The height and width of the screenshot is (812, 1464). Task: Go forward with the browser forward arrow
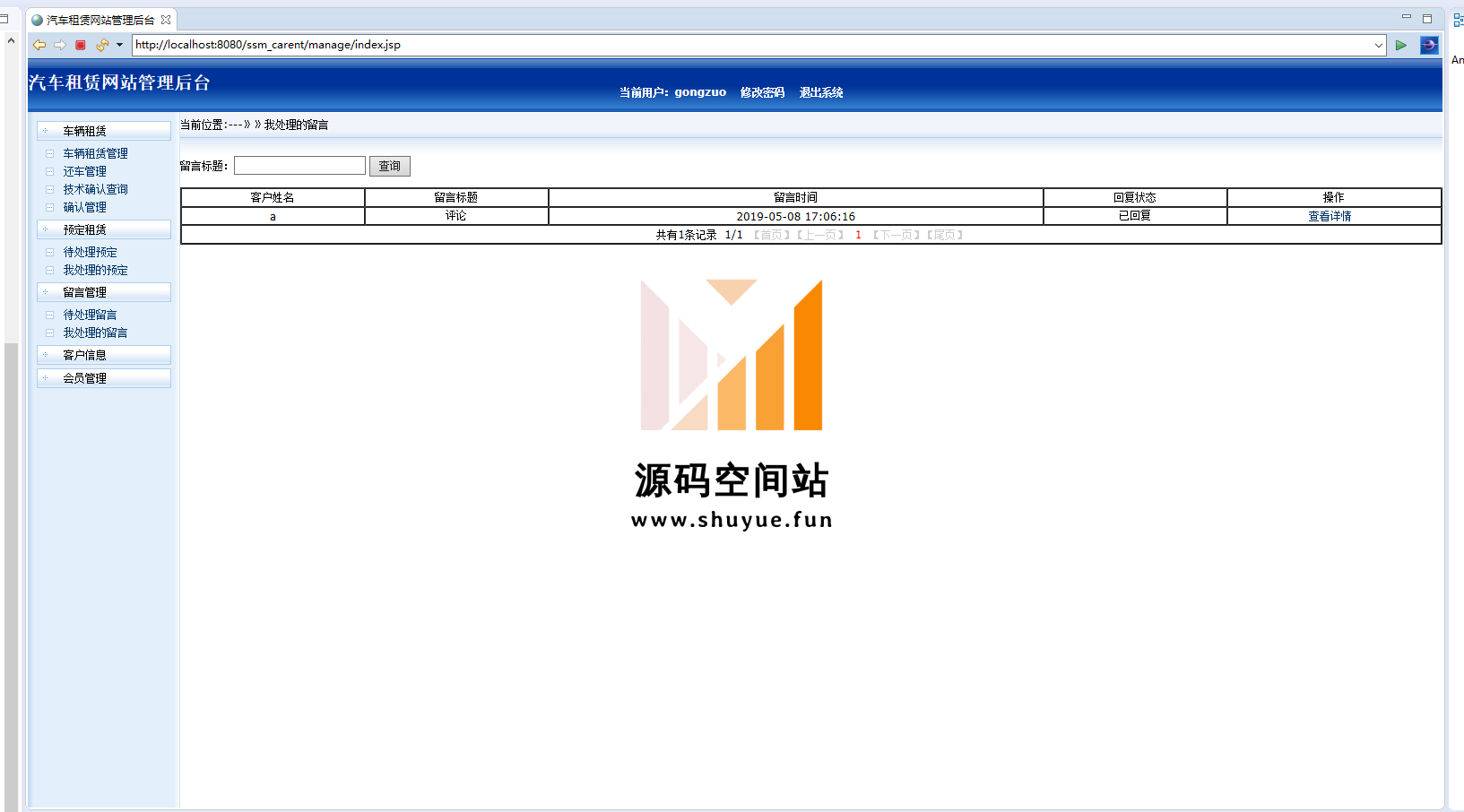(x=60, y=45)
